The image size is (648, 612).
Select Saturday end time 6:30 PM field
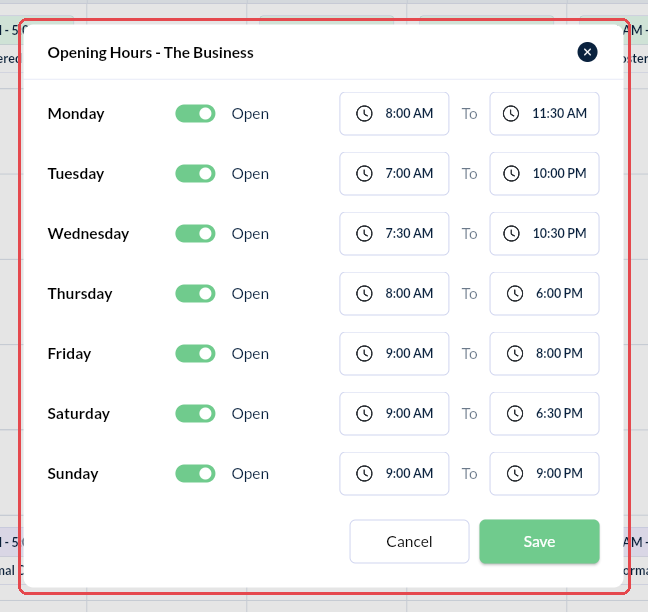[x=544, y=413]
